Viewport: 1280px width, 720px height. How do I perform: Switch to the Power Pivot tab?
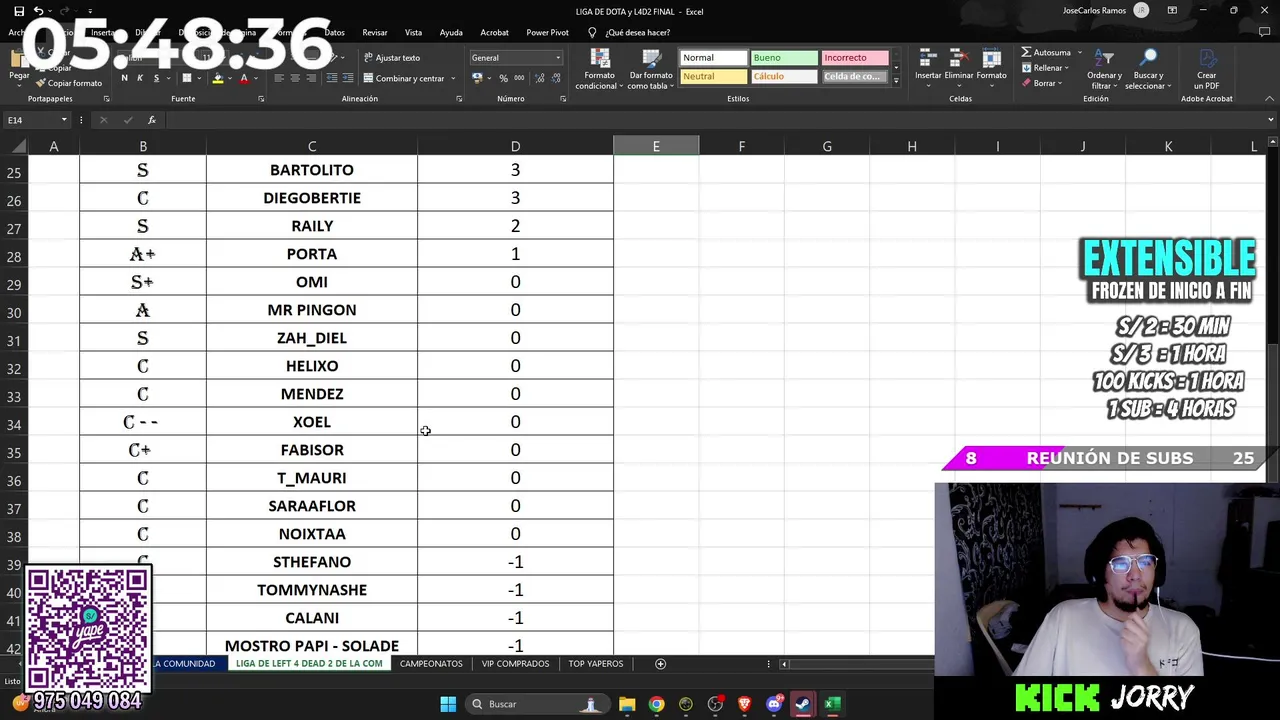tap(547, 33)
